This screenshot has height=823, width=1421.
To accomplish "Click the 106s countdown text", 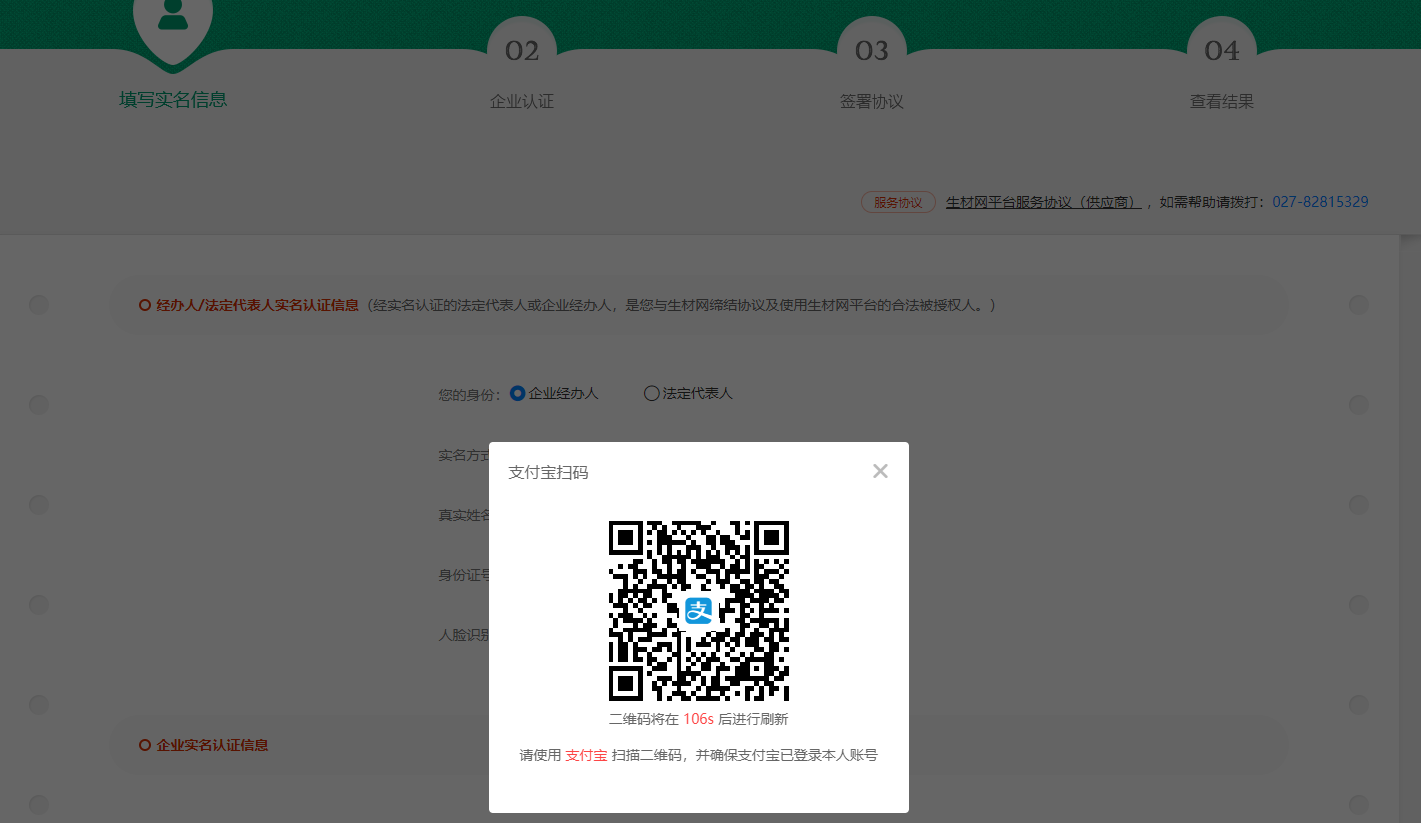I will tap(698, 720).
